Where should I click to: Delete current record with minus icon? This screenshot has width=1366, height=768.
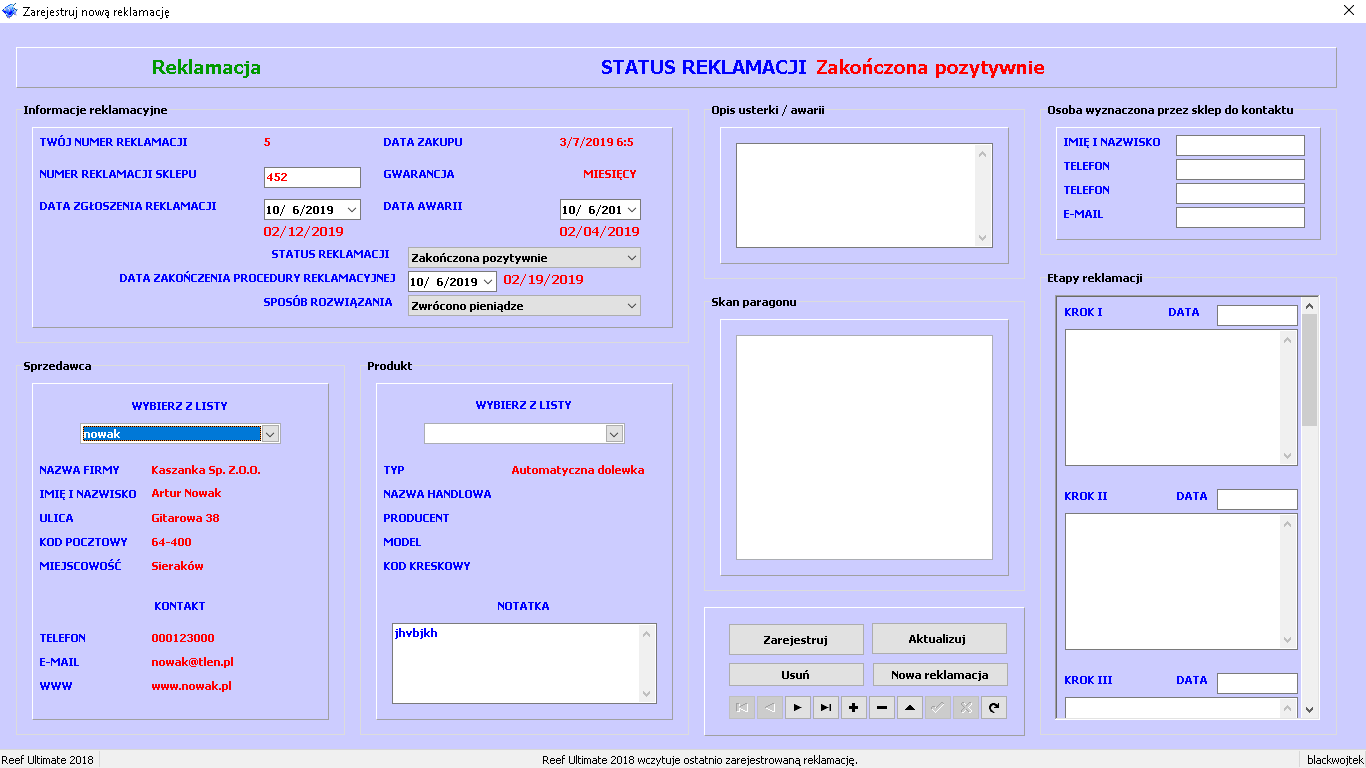click(x=882, y=708)
